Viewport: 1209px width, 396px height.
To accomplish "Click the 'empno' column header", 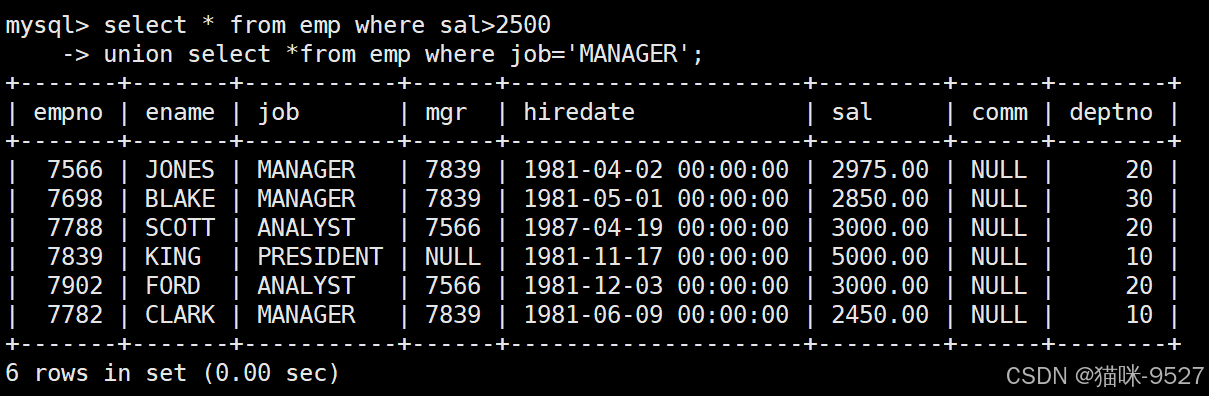I will tap(68, 112).
